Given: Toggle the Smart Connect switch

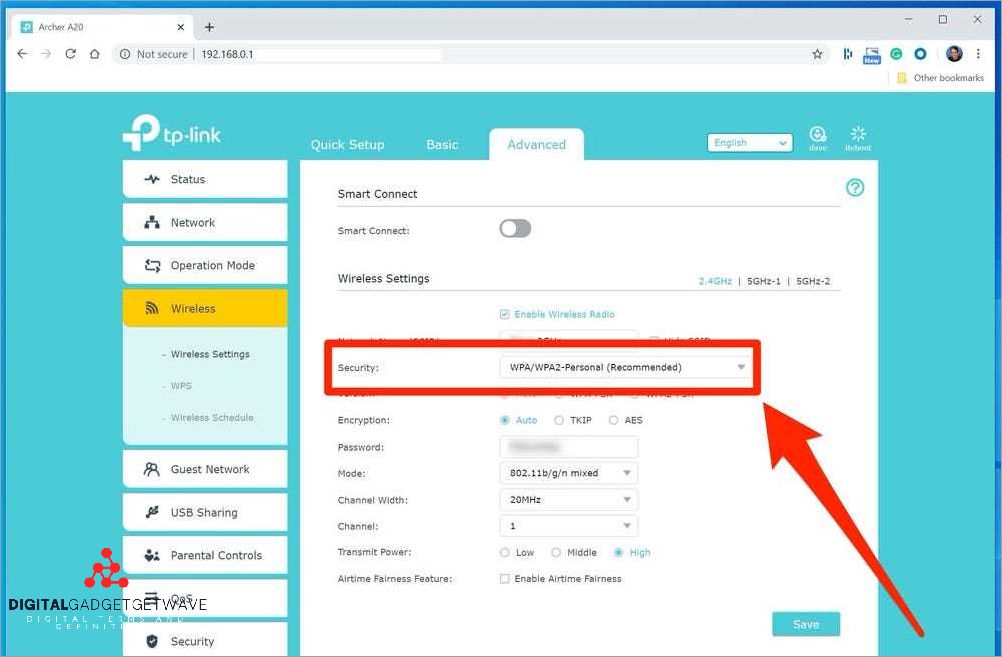Looking at the screenshot, I should [x=514, y=228].
